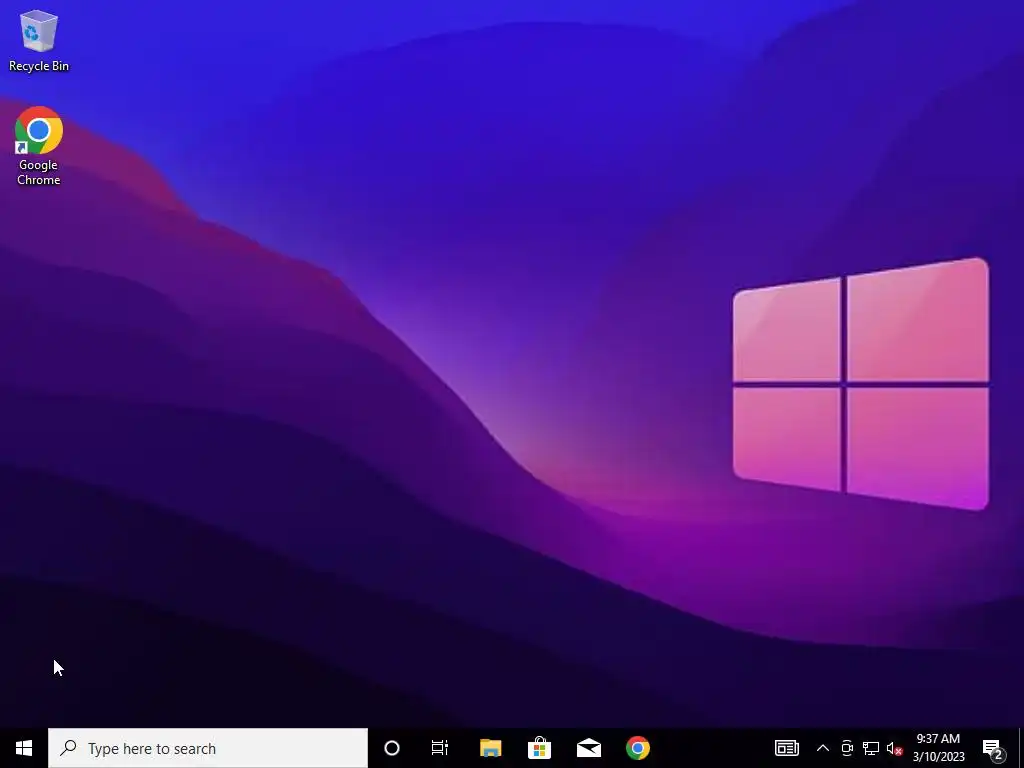Show hidden system tray icons
This screenshot has height=768, width=1024.
click(x=823, y=748)
